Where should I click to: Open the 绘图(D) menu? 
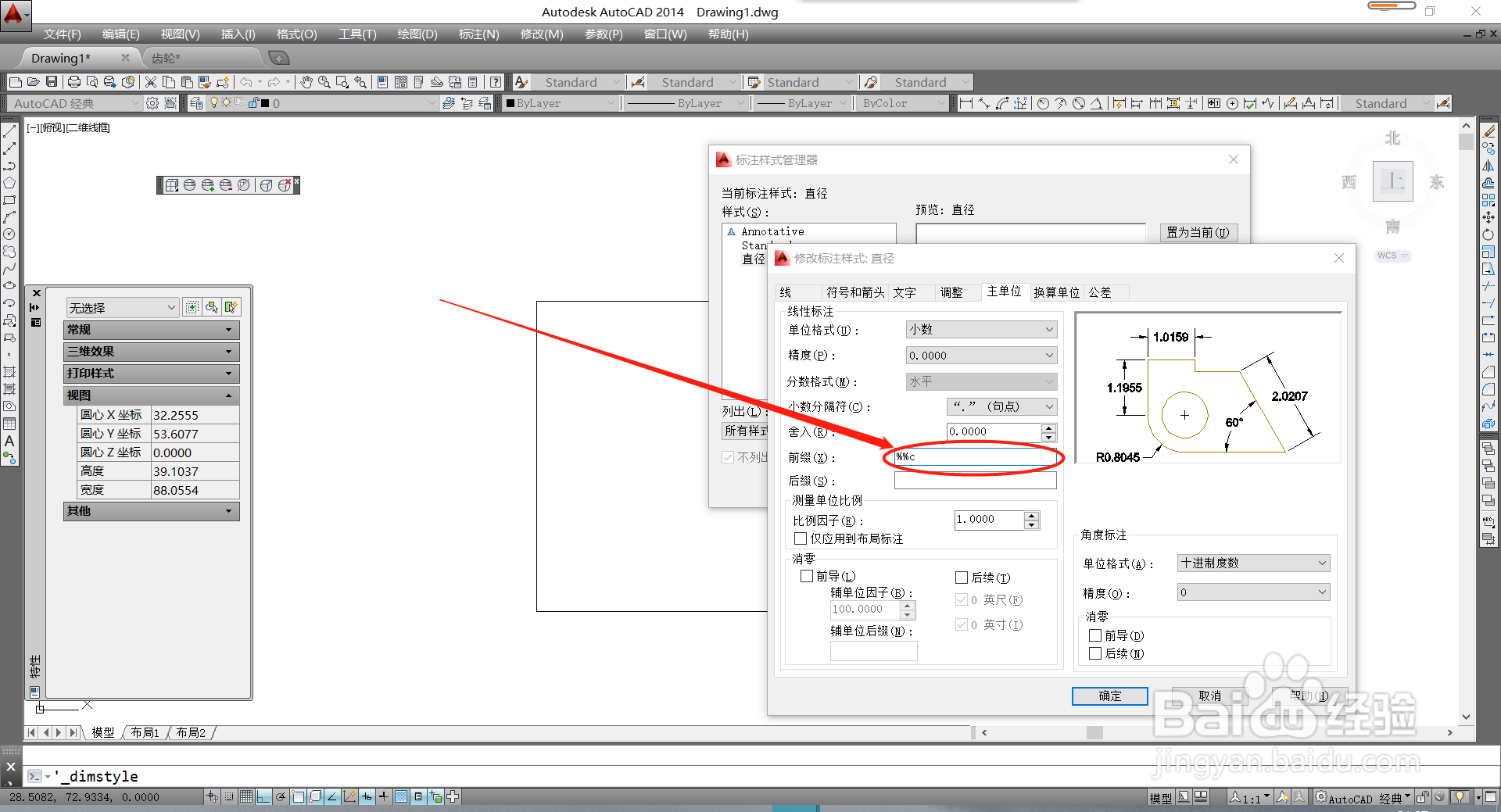click(417, 34)
